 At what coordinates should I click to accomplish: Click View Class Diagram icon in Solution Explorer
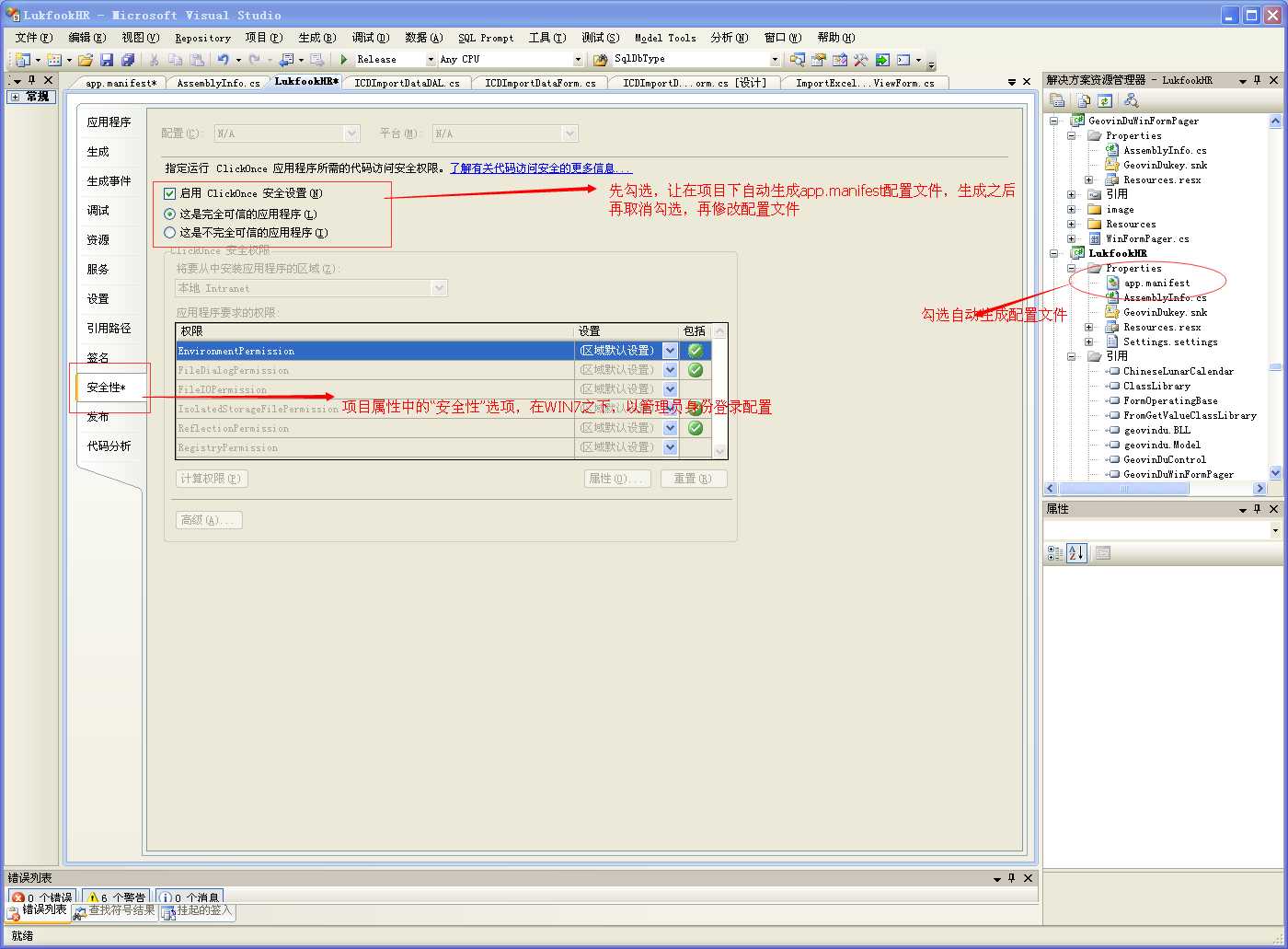point(1132,100)
